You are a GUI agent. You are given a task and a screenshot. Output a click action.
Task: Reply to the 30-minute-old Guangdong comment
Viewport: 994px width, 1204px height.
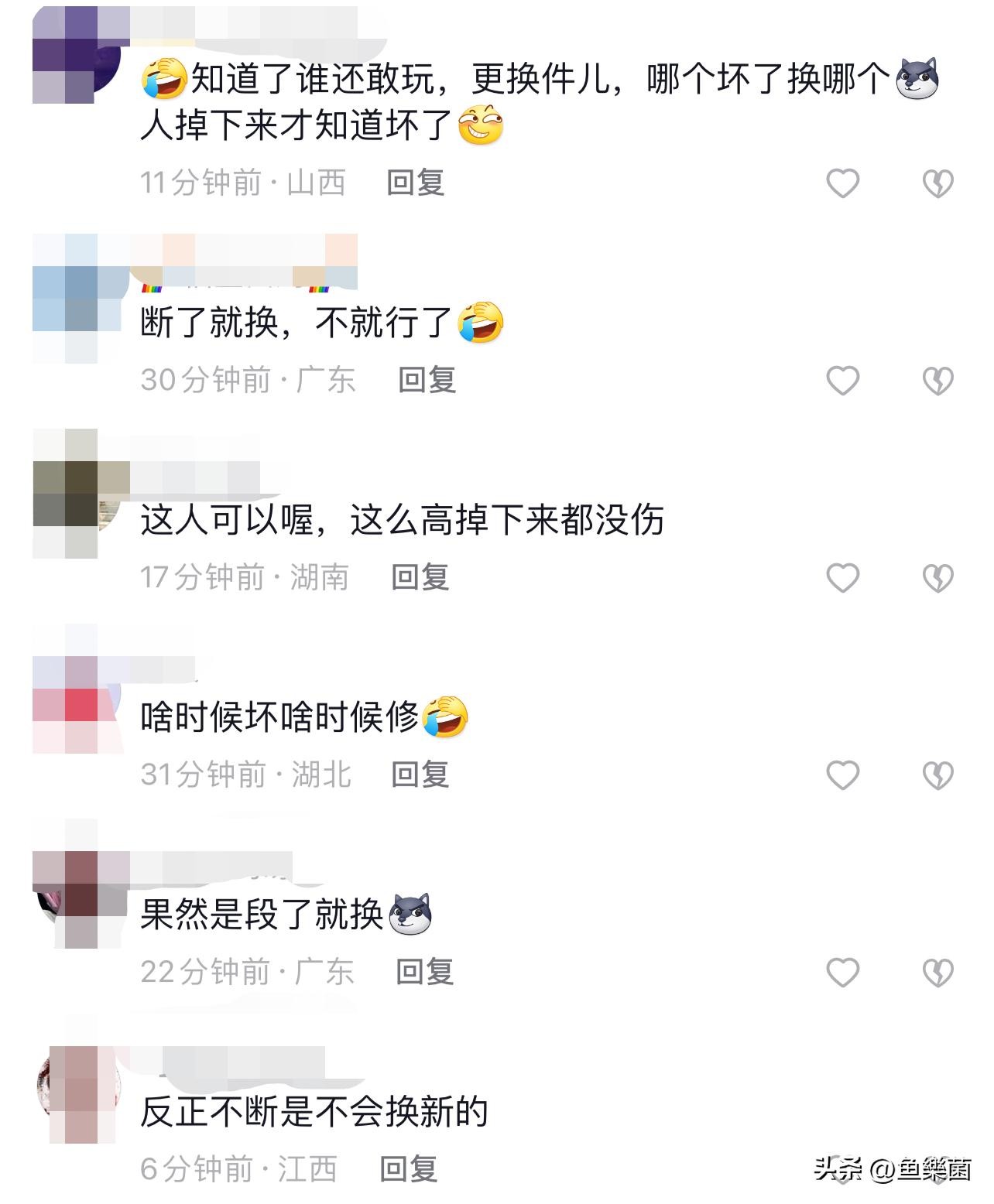click(427, 381)
